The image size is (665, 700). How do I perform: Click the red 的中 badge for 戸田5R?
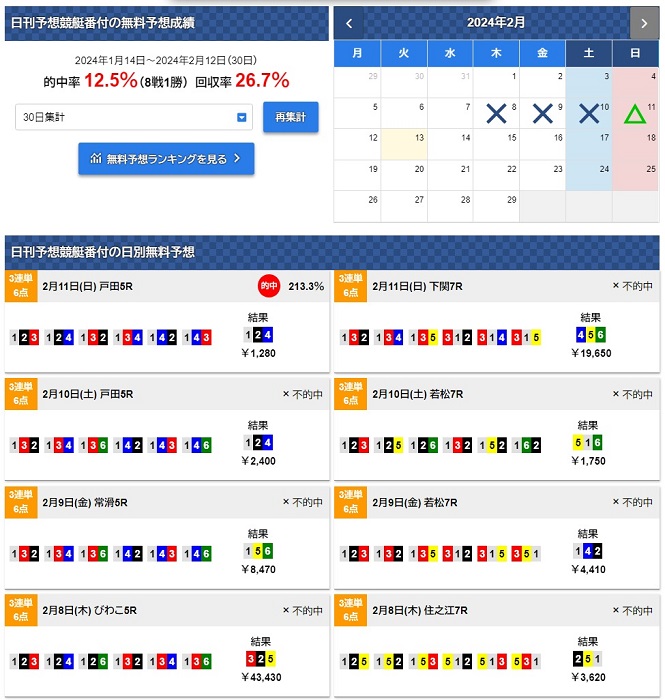coord(268,287)
